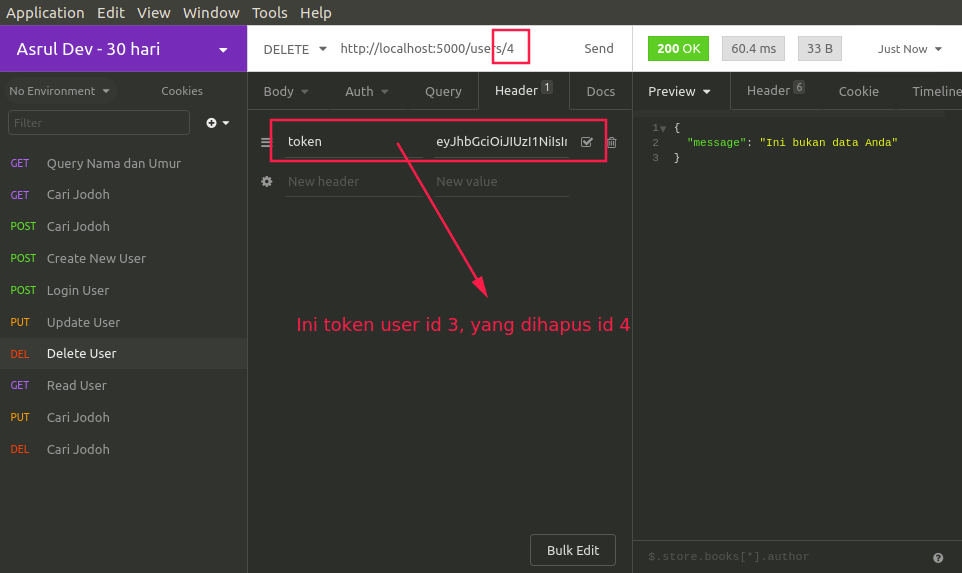The height and width of the screenshot is (573, 962).
Task: Click the New value field
Action: (x=501, y=182)
